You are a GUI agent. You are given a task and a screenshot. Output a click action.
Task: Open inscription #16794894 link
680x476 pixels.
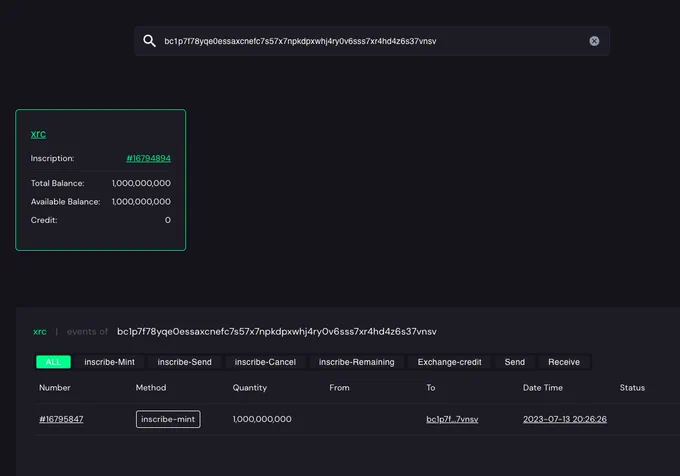pos(148,158)
